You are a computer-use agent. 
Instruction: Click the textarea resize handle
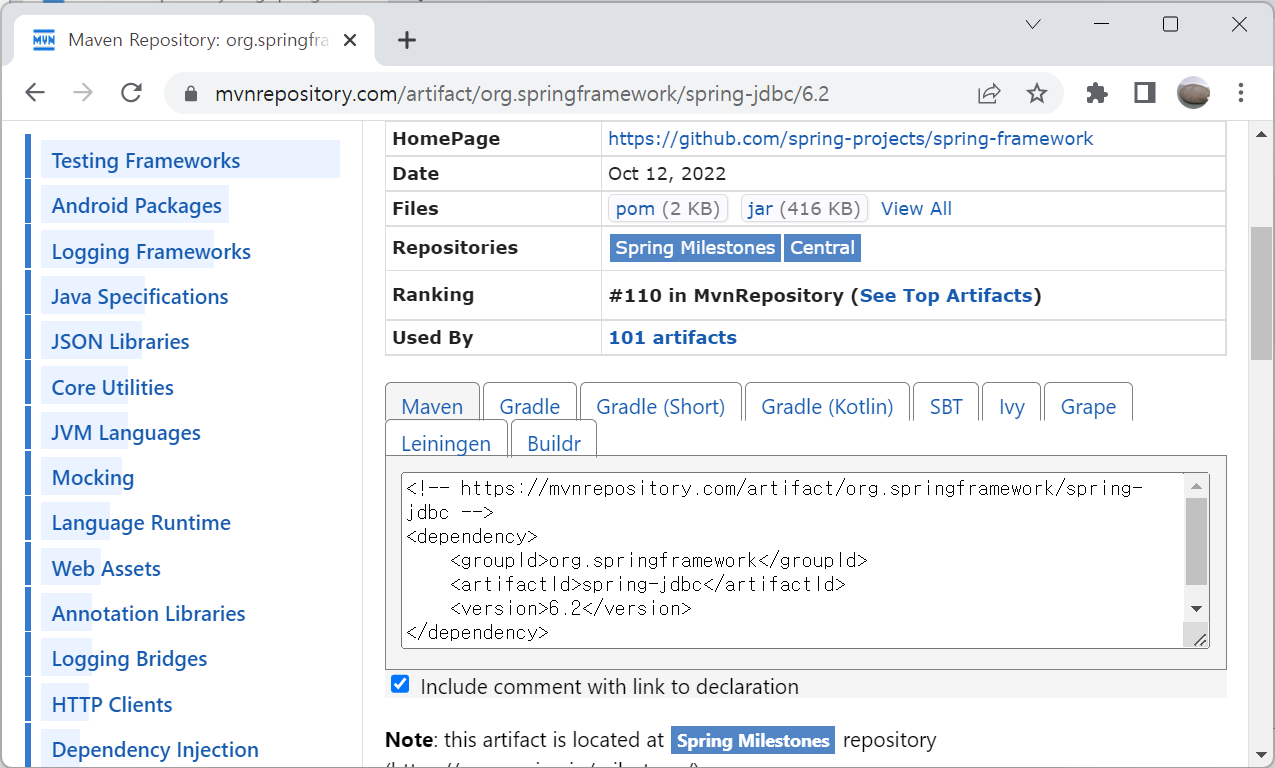[1199, 638]
